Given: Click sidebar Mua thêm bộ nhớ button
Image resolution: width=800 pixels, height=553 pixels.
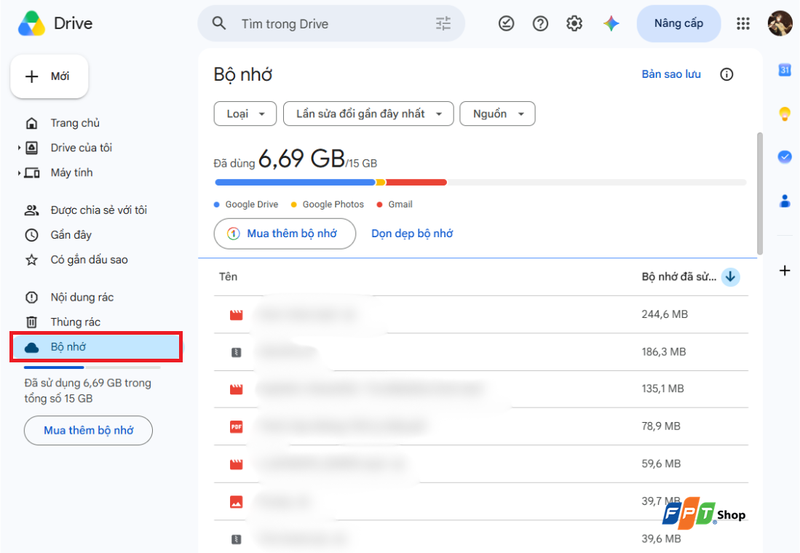Looking at the screenshot, I should click(88, 431).
